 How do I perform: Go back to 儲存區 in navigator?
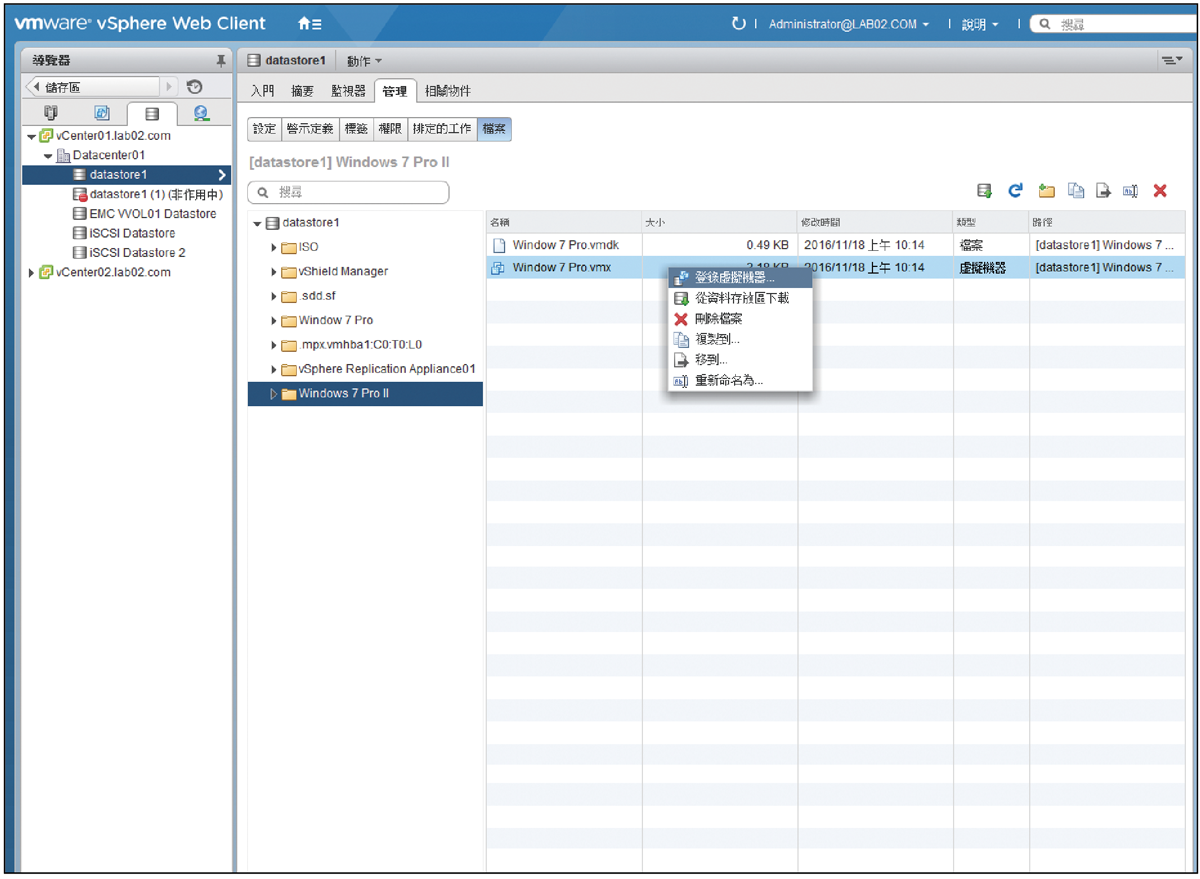91,87
